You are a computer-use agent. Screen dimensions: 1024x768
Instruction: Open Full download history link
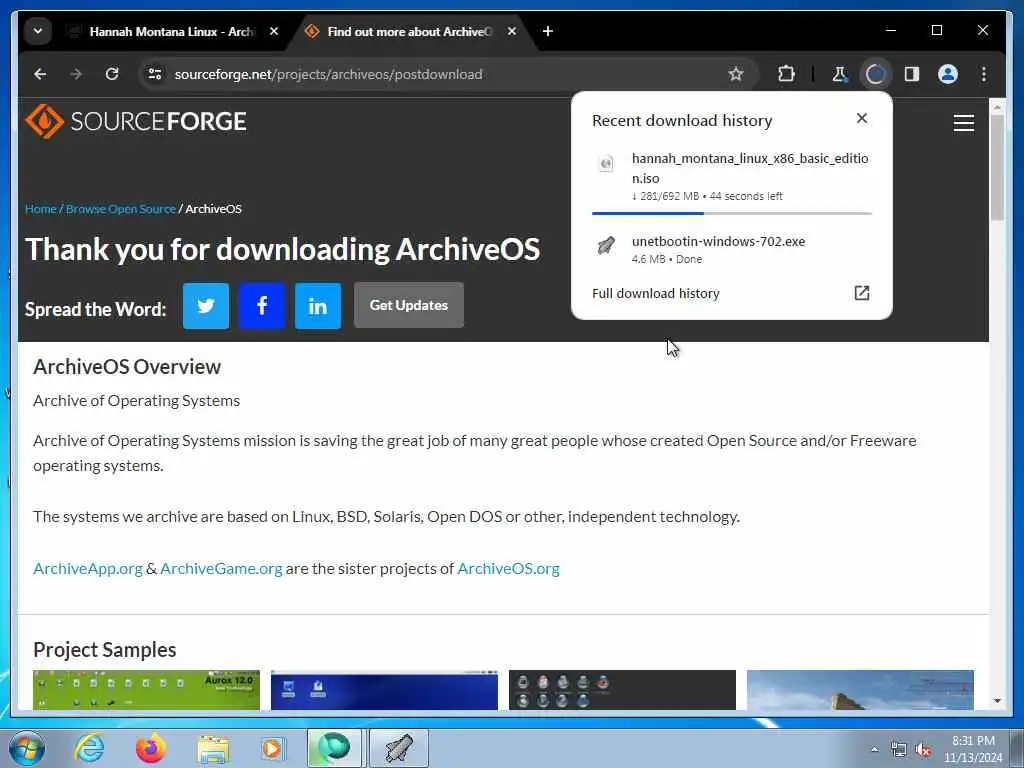click(656, 293)
